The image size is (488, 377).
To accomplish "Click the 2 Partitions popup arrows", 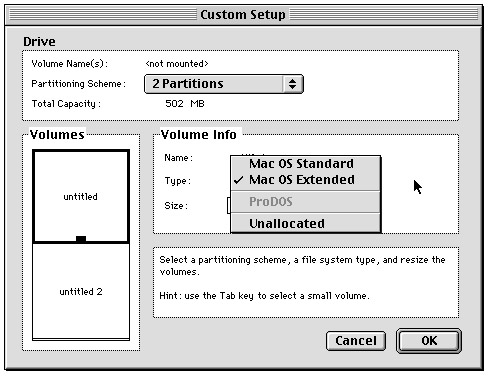I will [x=292, y=84].
